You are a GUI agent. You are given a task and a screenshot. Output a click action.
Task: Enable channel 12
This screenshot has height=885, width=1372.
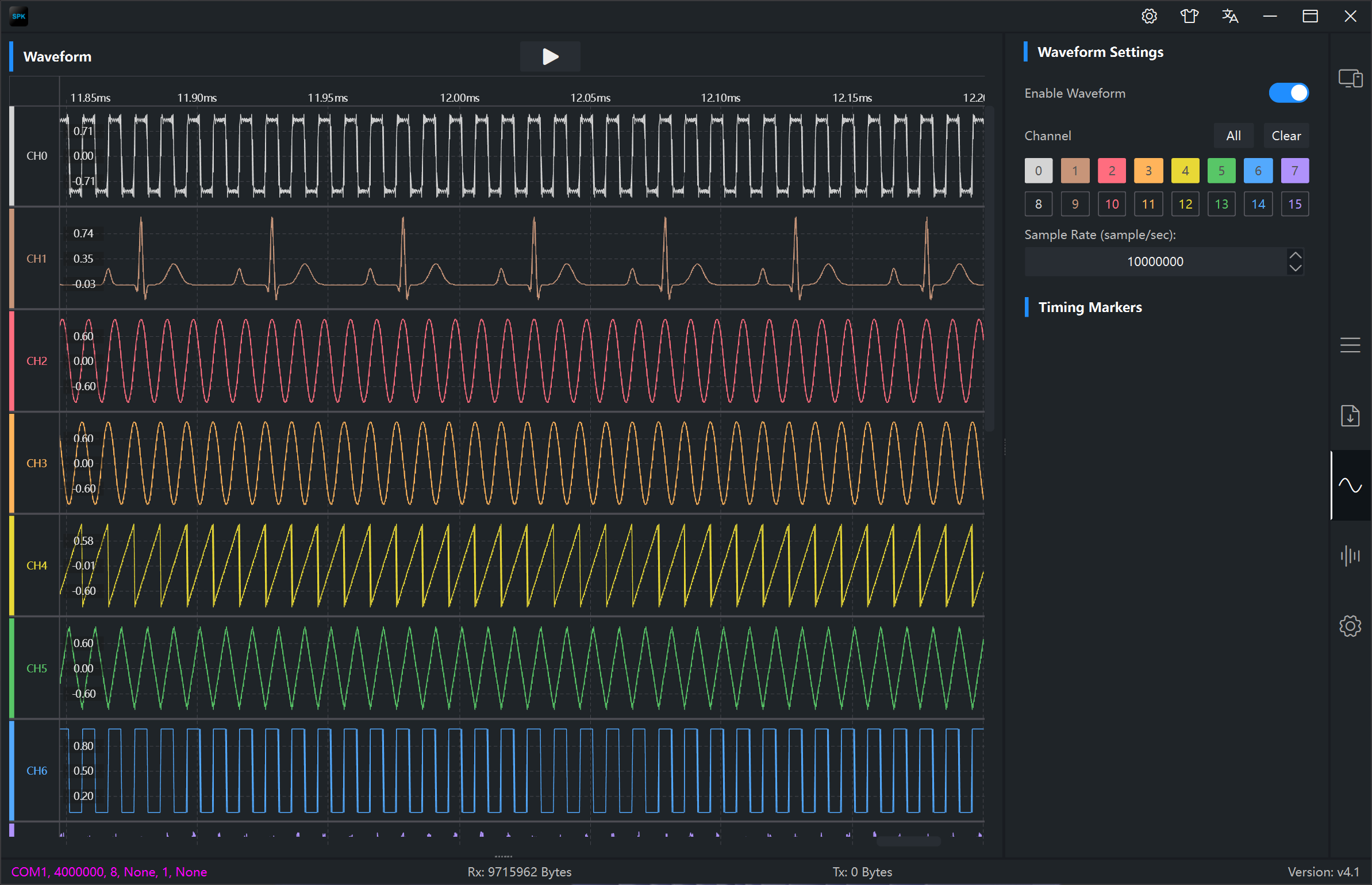coord(1185,204)
